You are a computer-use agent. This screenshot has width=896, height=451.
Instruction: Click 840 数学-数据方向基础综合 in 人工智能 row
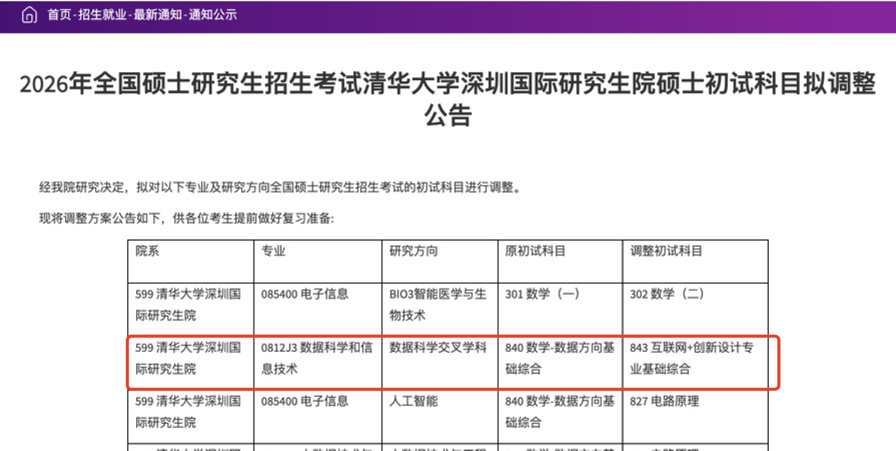[560, 417]
